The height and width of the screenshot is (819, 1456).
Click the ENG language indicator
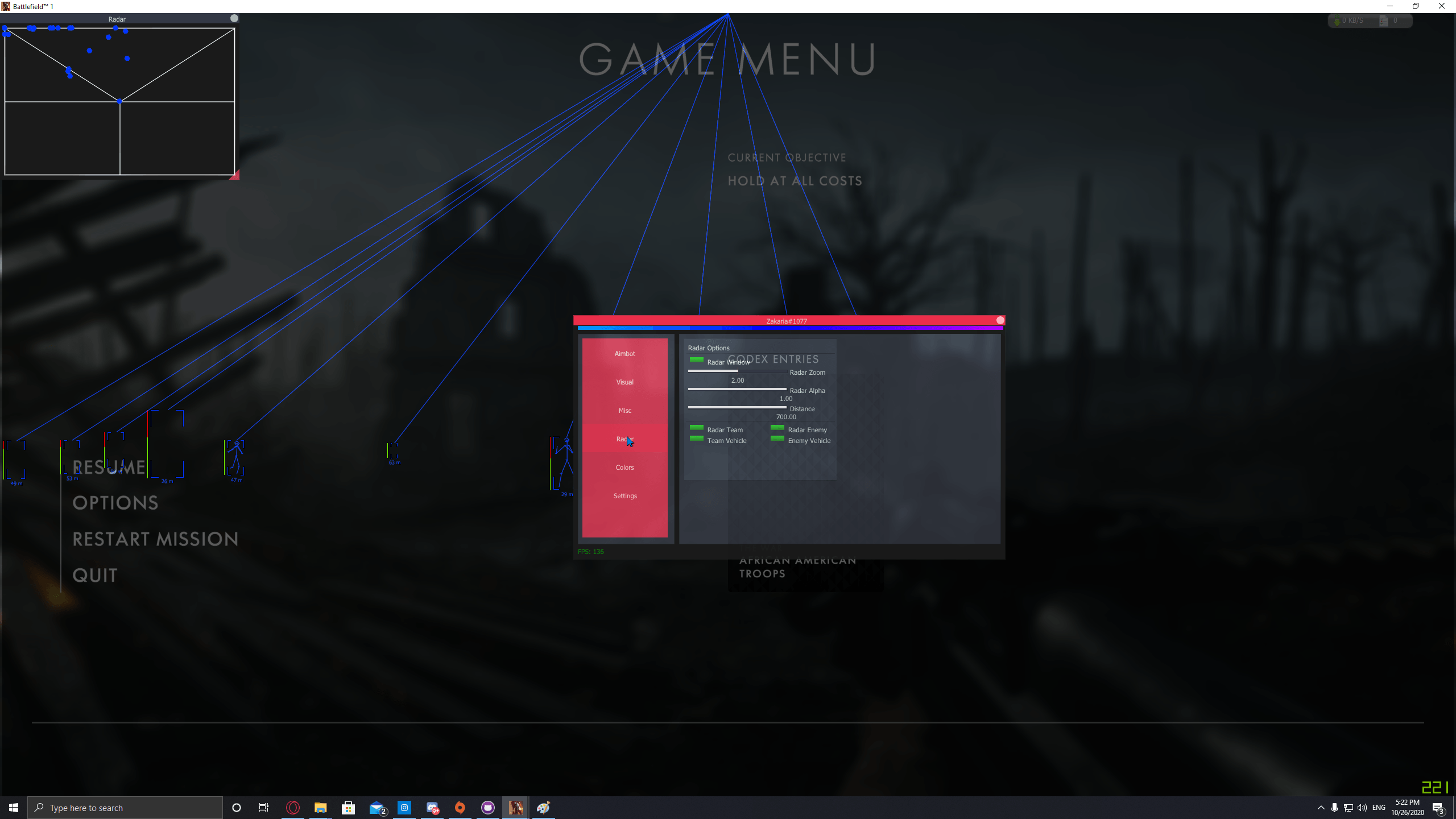pos(1379,808)
